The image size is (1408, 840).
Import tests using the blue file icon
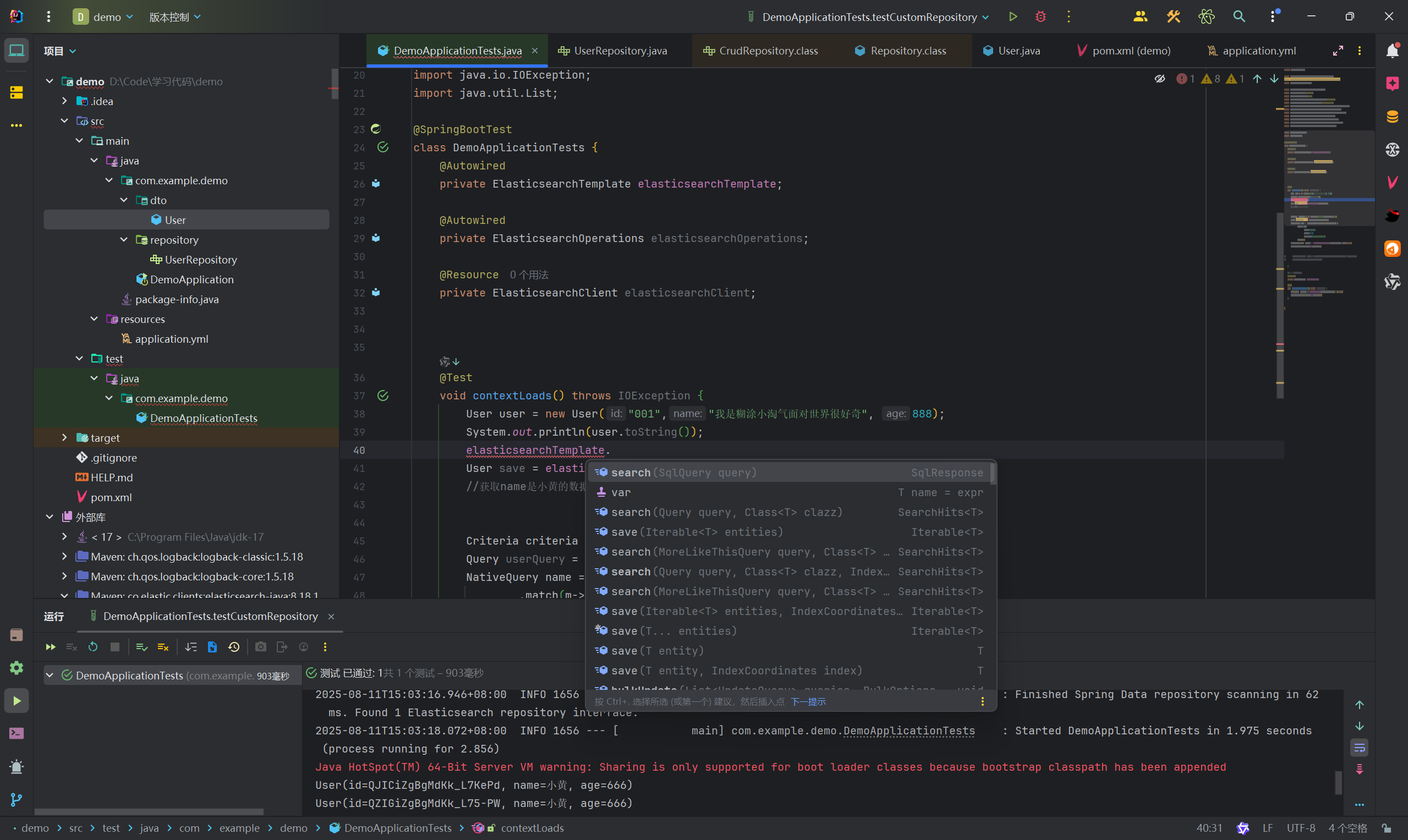212,647
